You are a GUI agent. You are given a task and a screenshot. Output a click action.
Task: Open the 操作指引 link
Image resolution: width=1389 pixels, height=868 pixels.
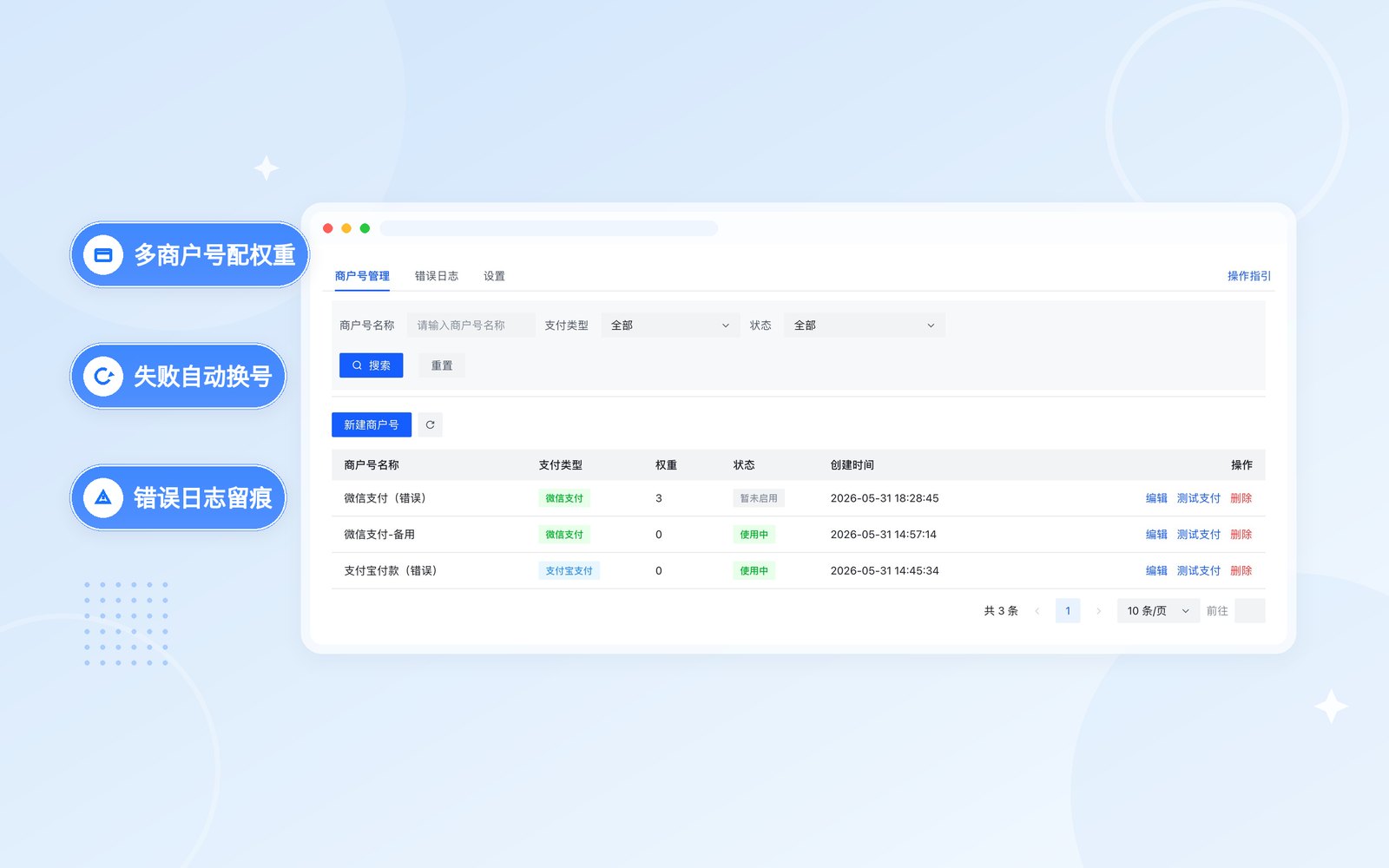point(1248,276)
